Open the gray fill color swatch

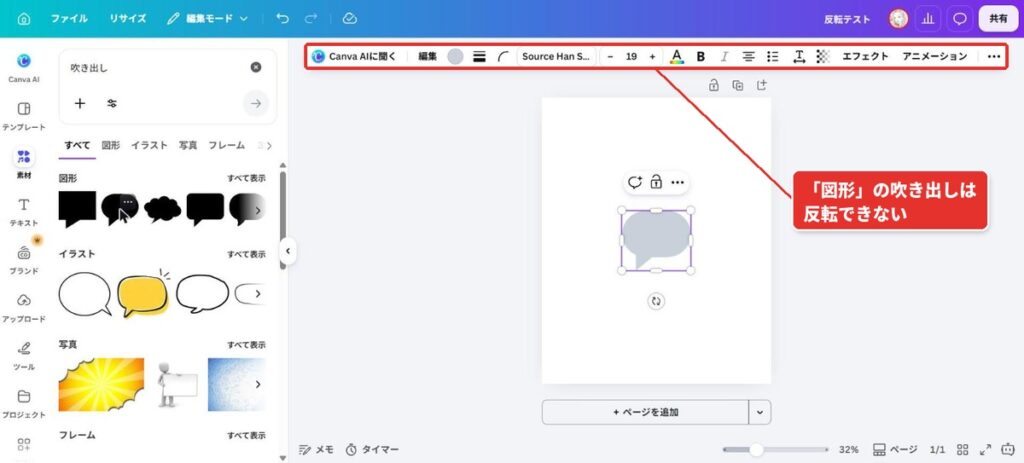(455, 56)
